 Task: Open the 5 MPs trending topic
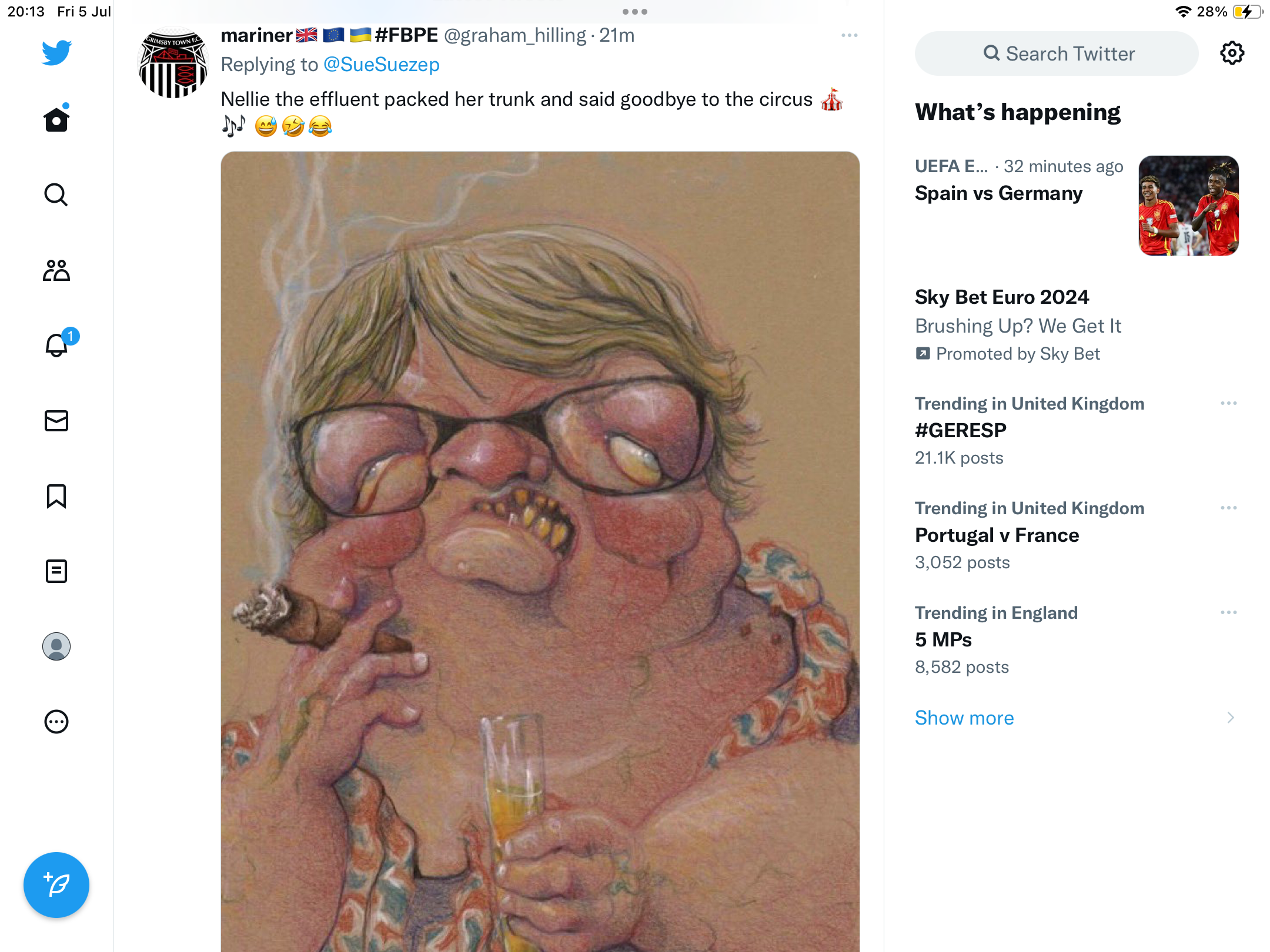pos(944,640)
